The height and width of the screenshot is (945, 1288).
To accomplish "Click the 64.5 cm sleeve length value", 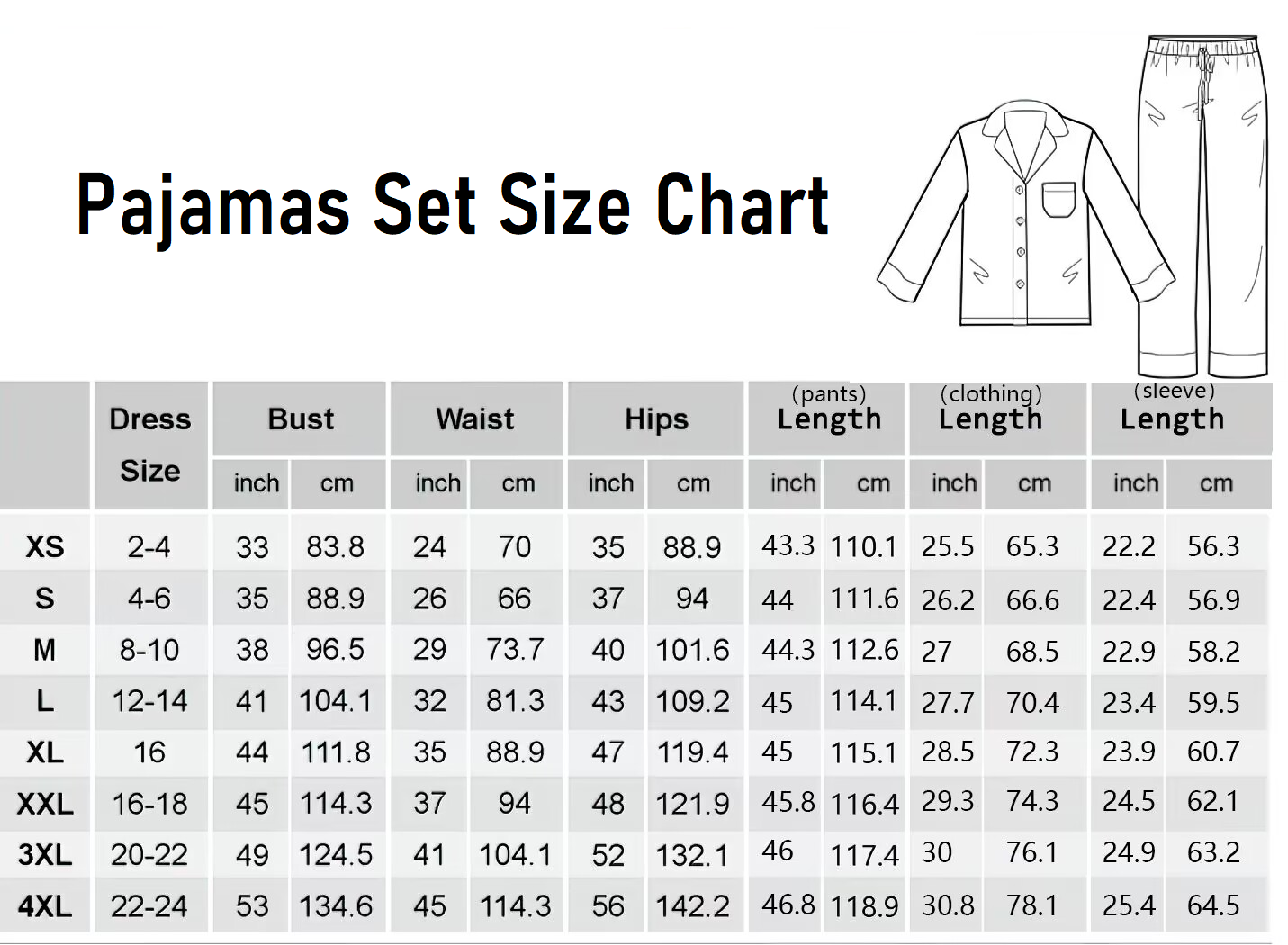I will pyautogui.click(x=1213, y=905).
